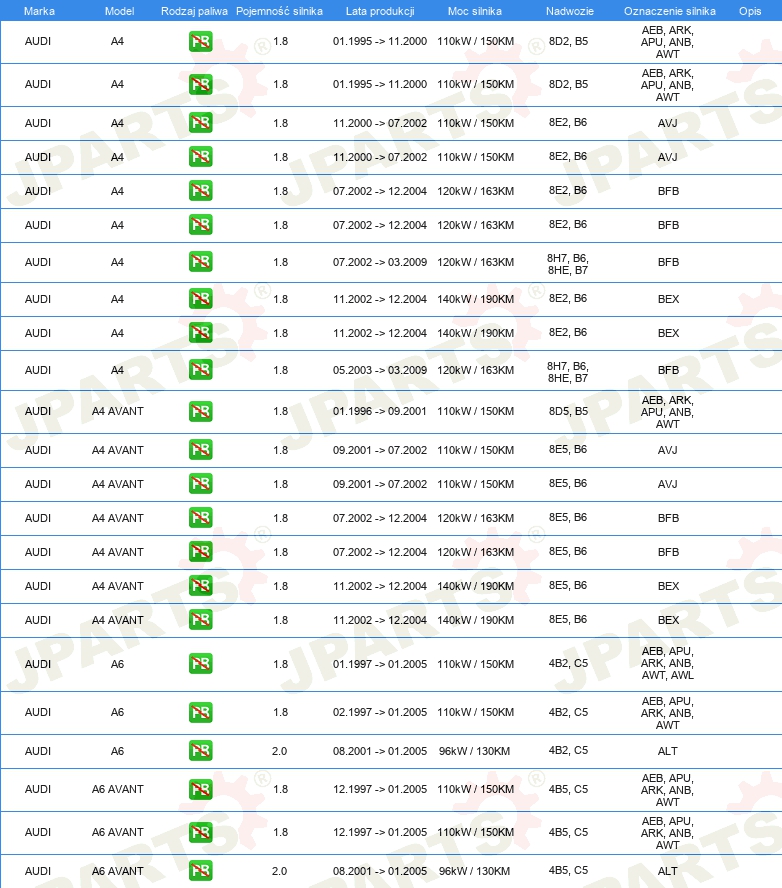This screenshot has height=888, width=782.
Task: Click engine codes in the 8D5, B5 row
Action: (668, 412)
